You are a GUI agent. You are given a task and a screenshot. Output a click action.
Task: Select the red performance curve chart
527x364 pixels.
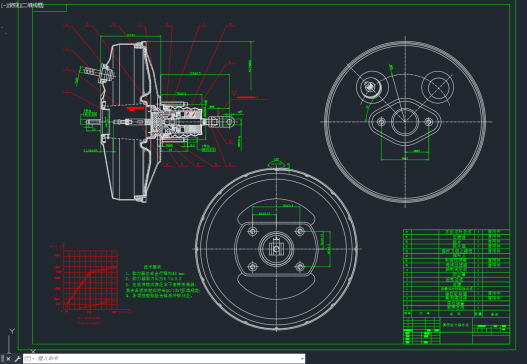[x=90, y=280]
